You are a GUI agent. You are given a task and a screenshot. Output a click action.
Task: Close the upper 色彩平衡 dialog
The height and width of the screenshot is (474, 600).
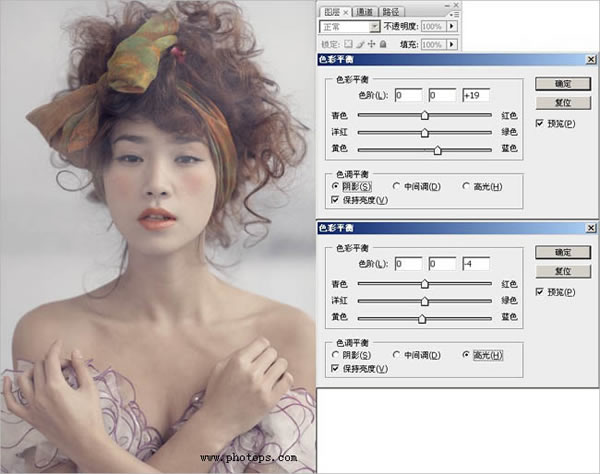[x=591, y=62]
